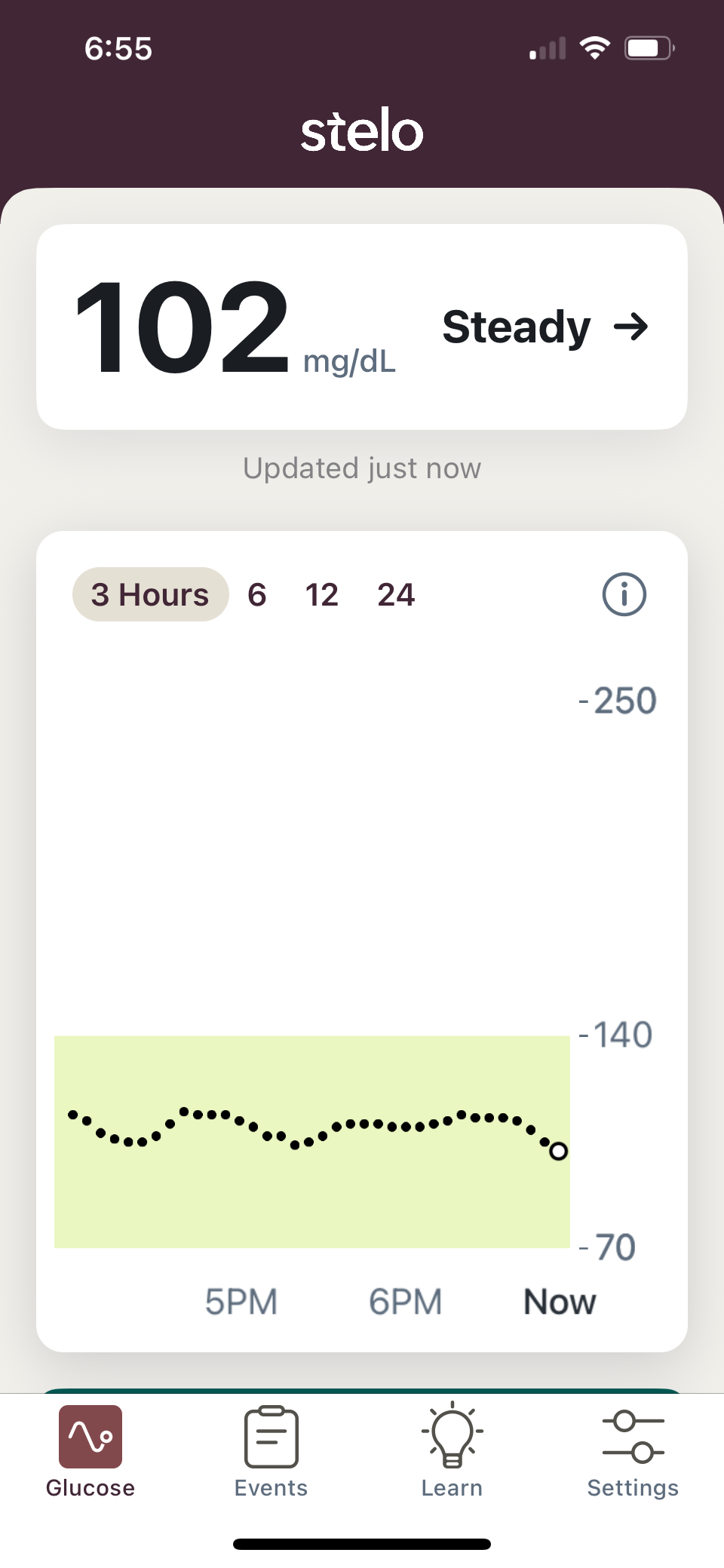Tap the Glucose wave icon
The width and height of the screenshot is (724, 1568).
coord(90,1436)
